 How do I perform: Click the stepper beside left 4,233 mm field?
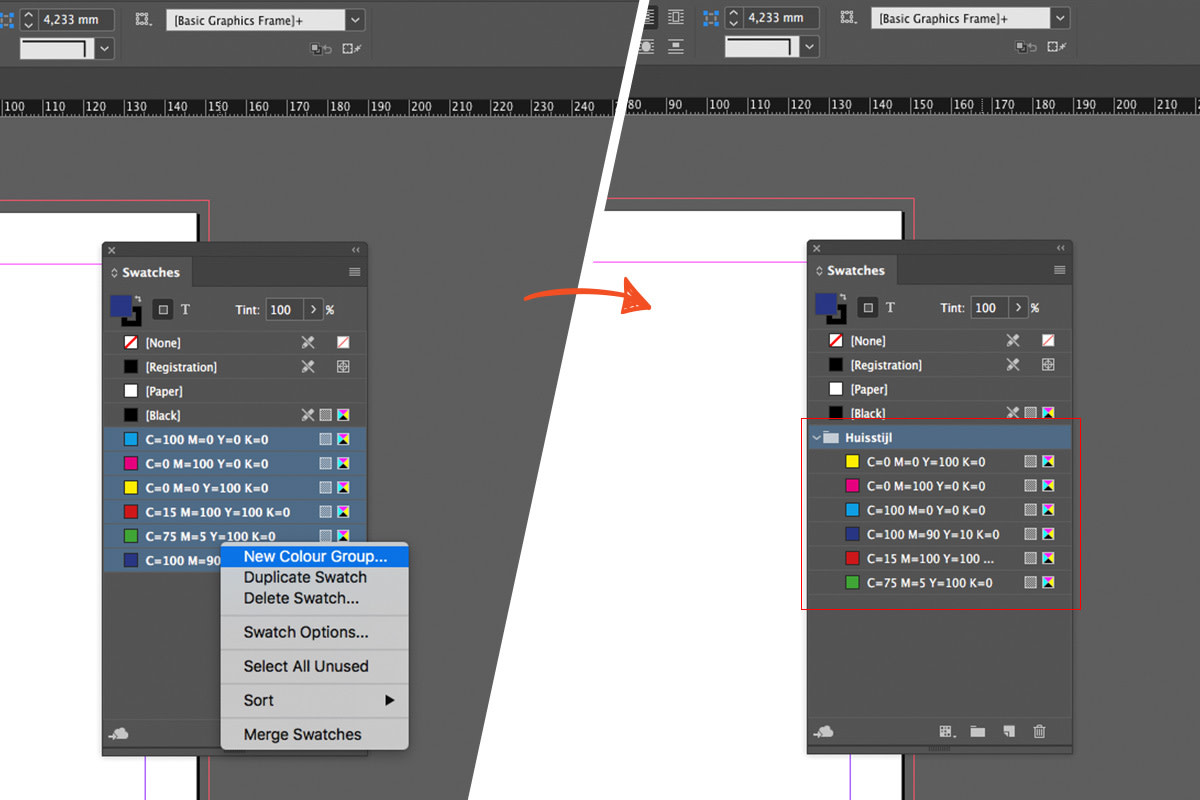click(x=27, y=19)
